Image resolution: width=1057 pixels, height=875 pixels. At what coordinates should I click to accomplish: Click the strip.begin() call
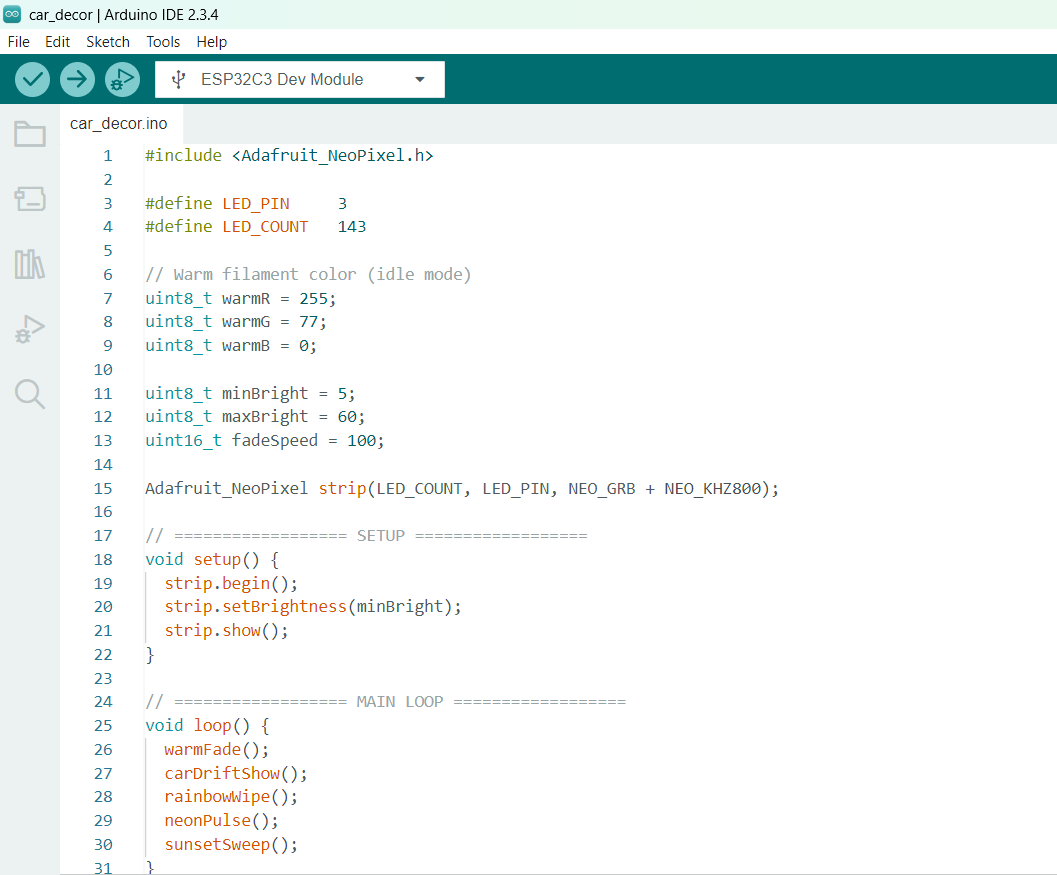[x=231, y=584]
